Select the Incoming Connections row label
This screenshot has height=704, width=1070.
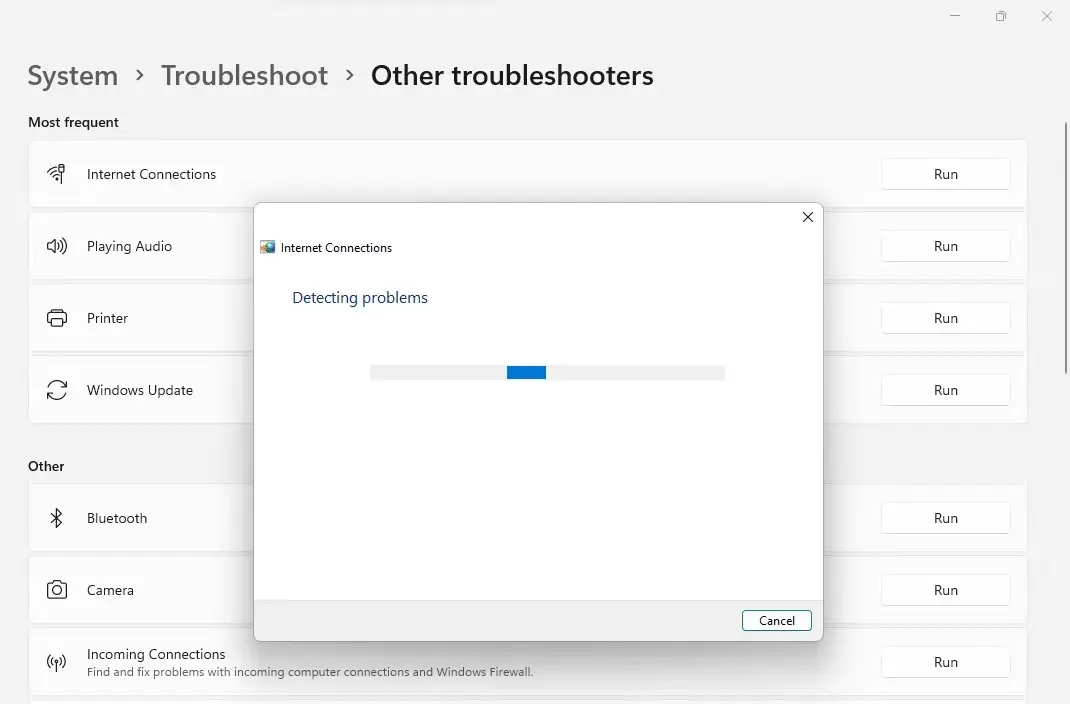(x=156, y=654)
